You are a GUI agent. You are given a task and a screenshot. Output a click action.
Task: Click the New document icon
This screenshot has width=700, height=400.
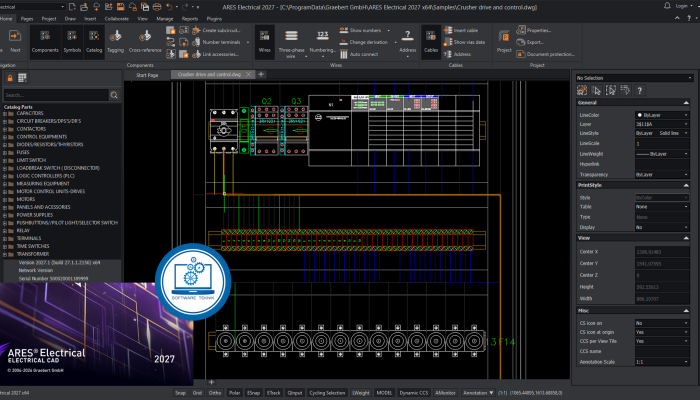pos(72,7)
